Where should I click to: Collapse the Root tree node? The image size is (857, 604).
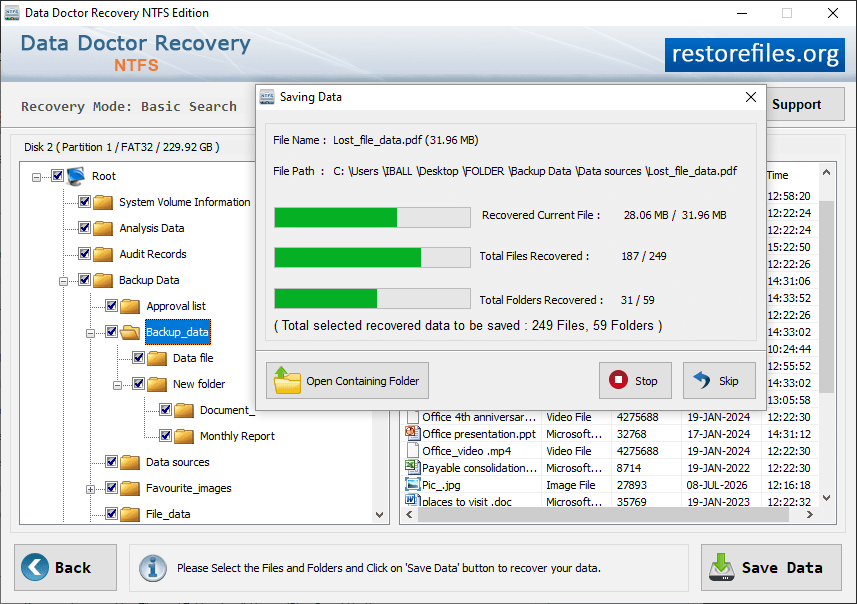pyautogui.click(x=37, y=177)
